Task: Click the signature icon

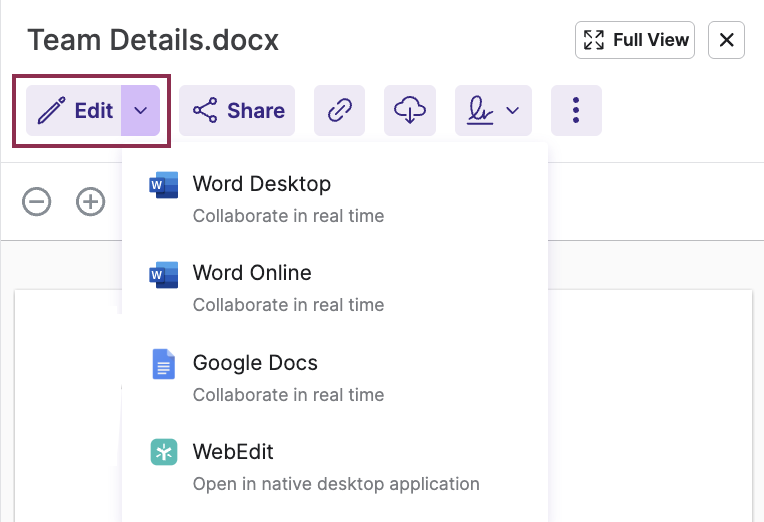Action: pyautogui.click(x=480, y=111)
